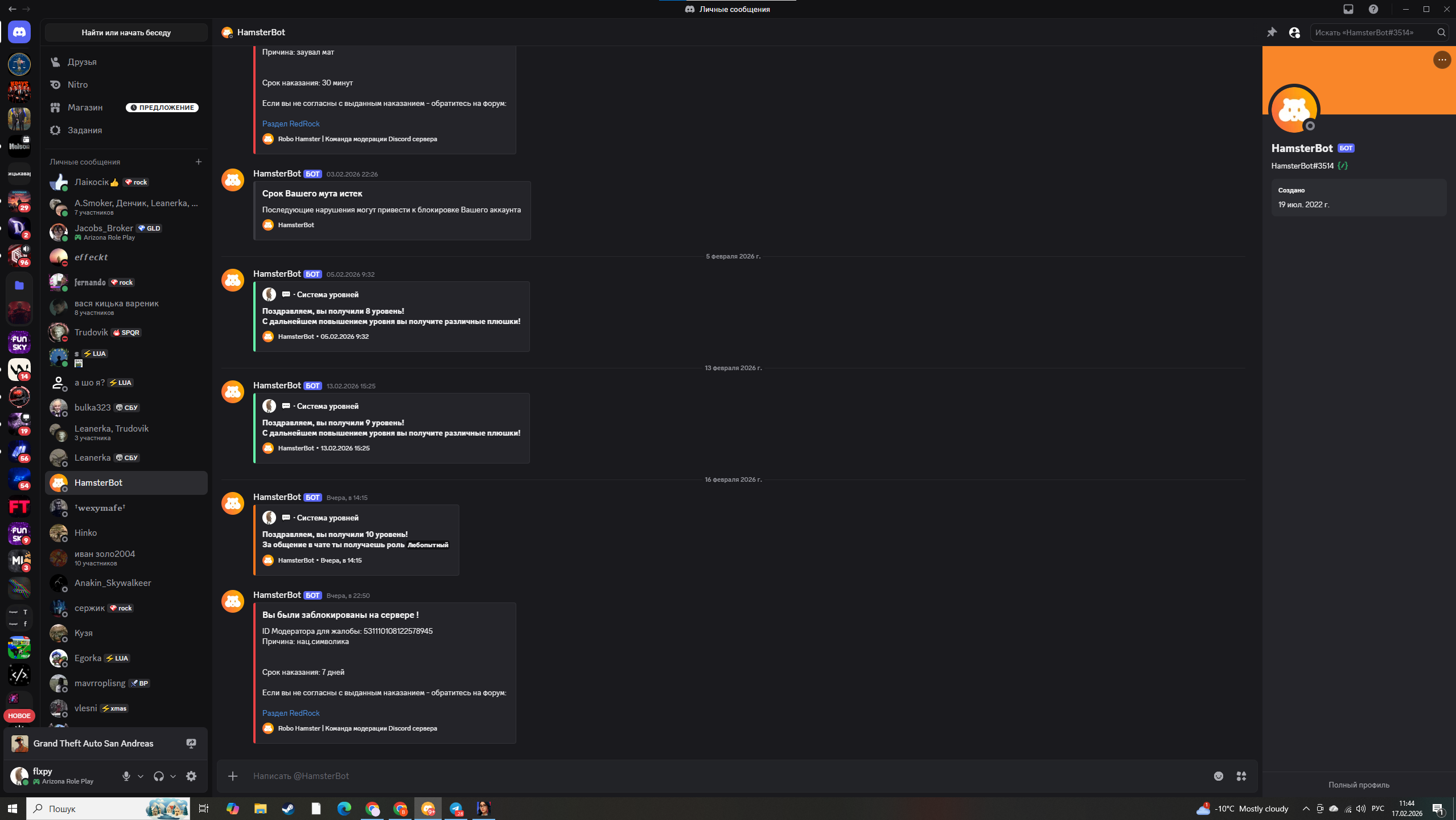The height and width of the screenshot is (820, 1456).
Task: Open three-dots menu on bot profile banner
Action: (1442, 60)
